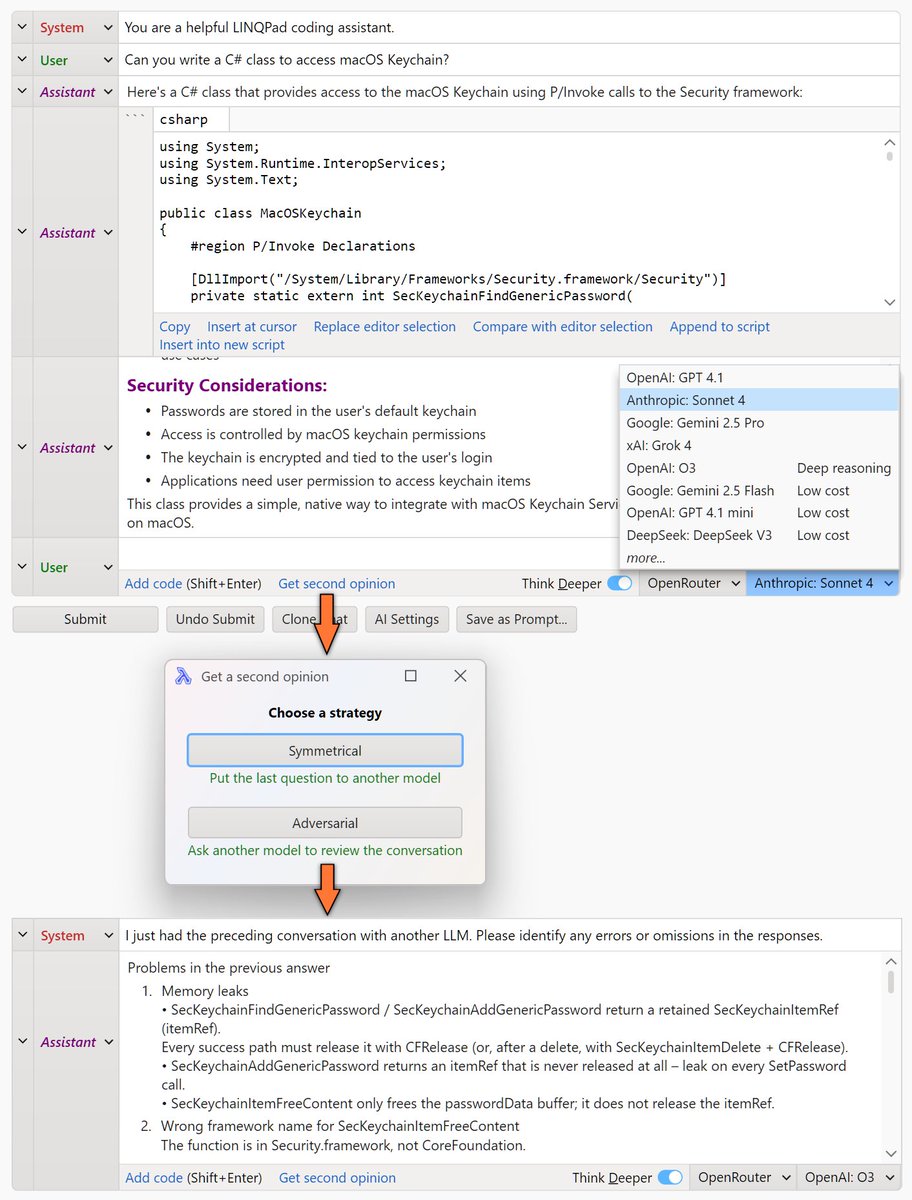Toggle Think Deeper switch beside OpenAI: O3 selector
Image resolution: width=912 pixels, height=1200 pixels.
pos(670,1178)
